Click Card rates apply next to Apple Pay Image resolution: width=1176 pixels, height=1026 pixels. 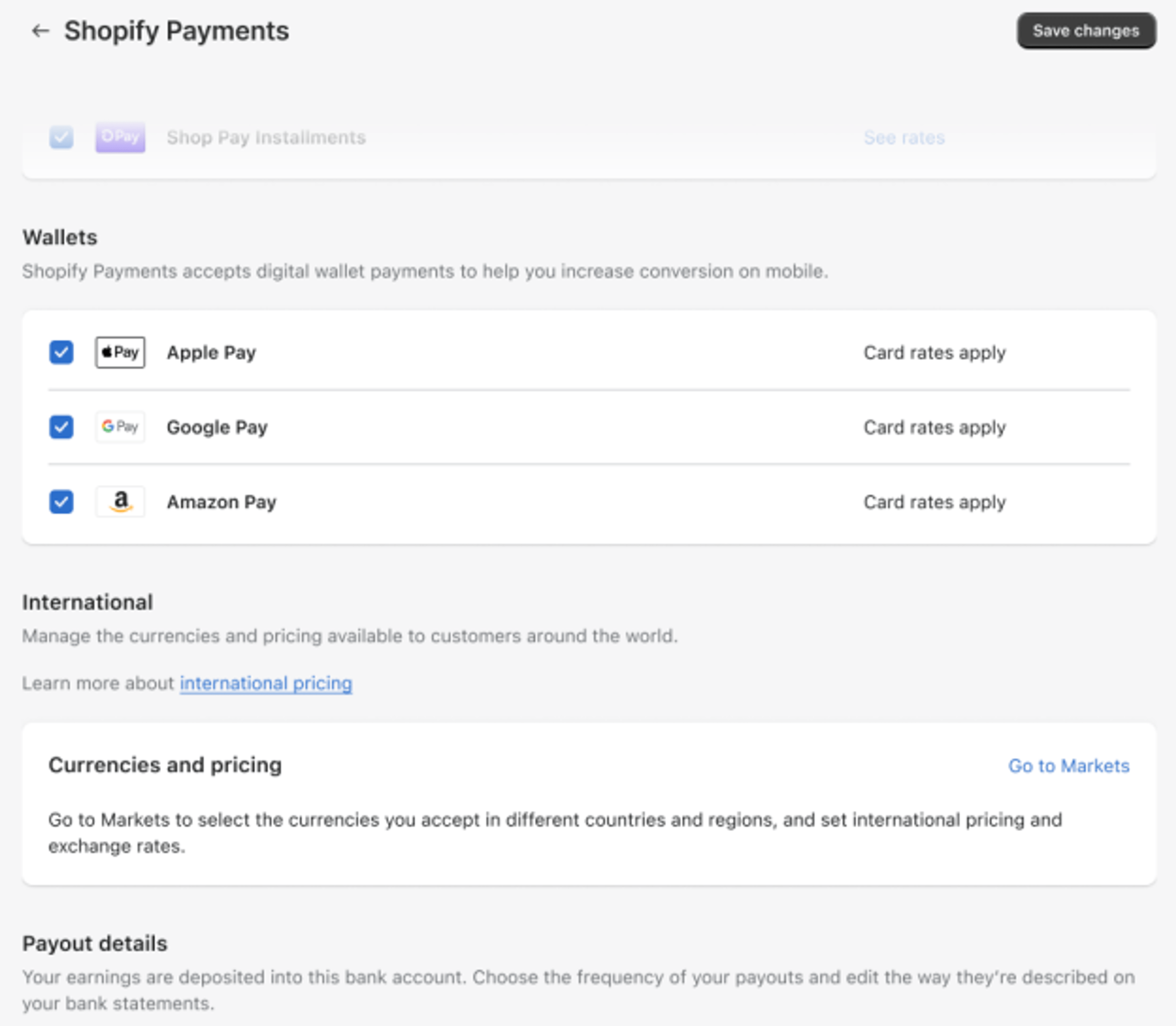pyautogui.click(x=934, y=353)
